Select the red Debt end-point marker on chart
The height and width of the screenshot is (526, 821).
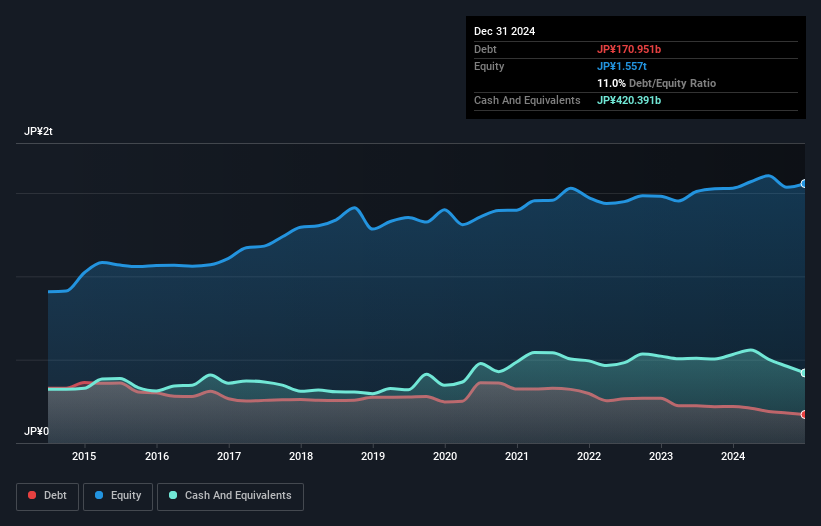[x=804, y=414]
